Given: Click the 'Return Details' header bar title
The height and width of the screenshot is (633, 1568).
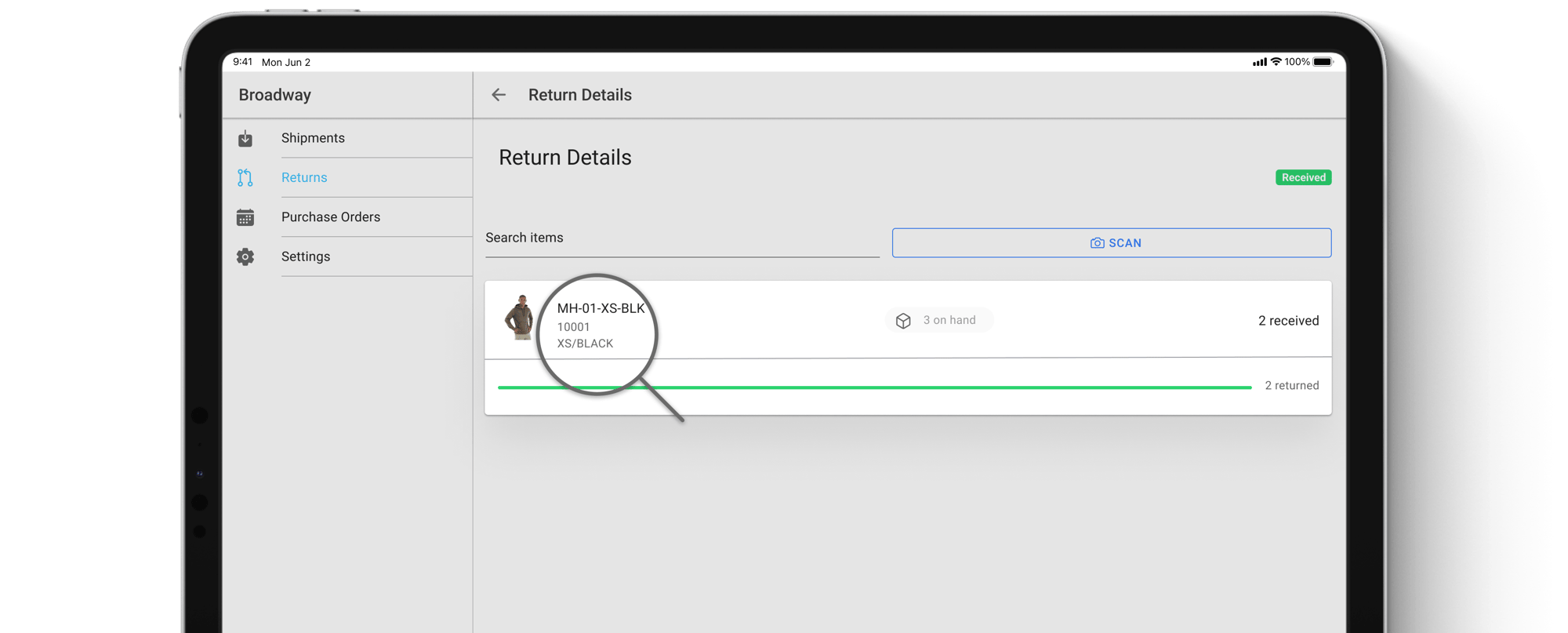Looking at the screenshot, I should point(580,95).
